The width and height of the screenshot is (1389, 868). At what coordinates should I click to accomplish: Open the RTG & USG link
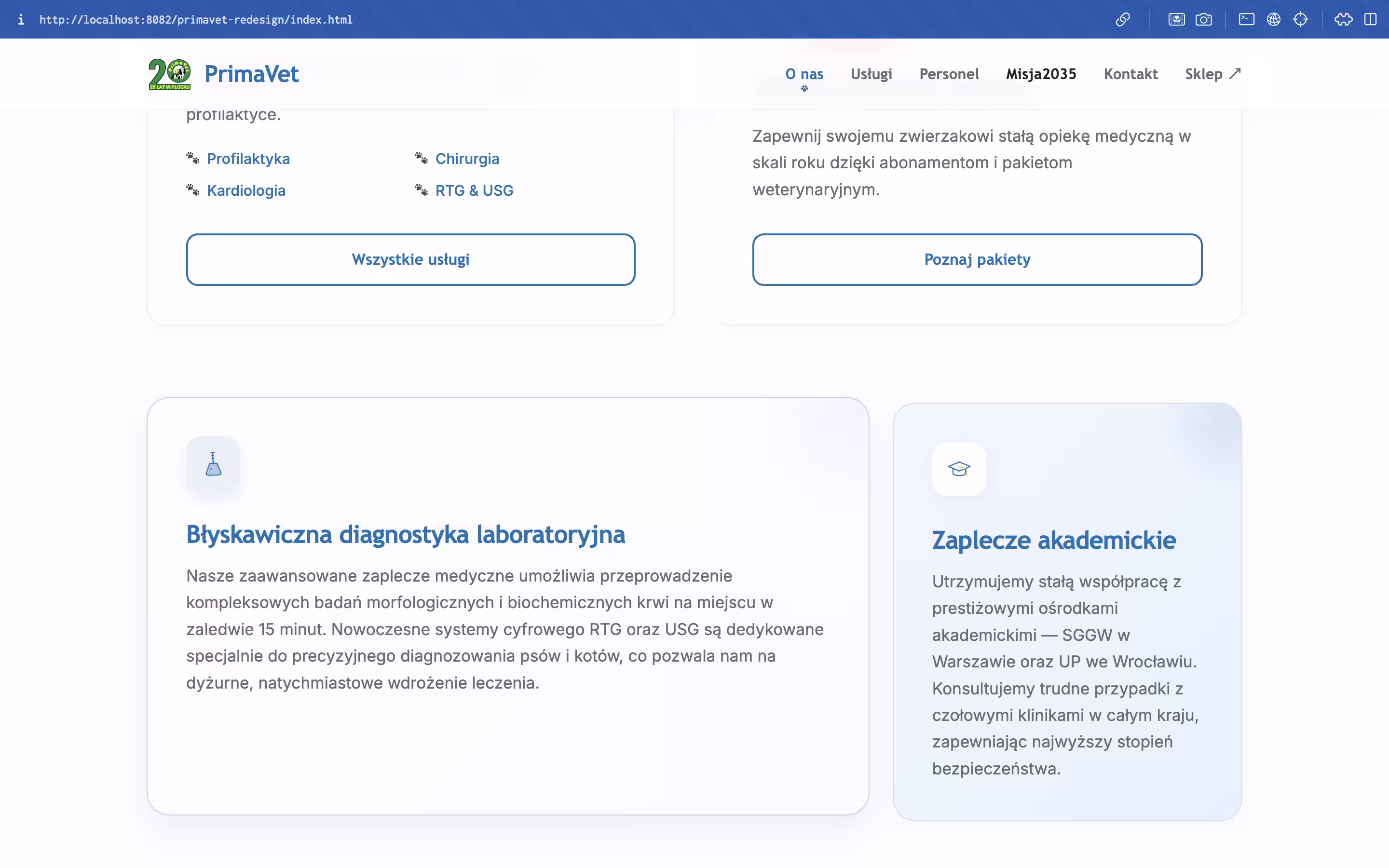pyautogui.click(x=474, y=190)
